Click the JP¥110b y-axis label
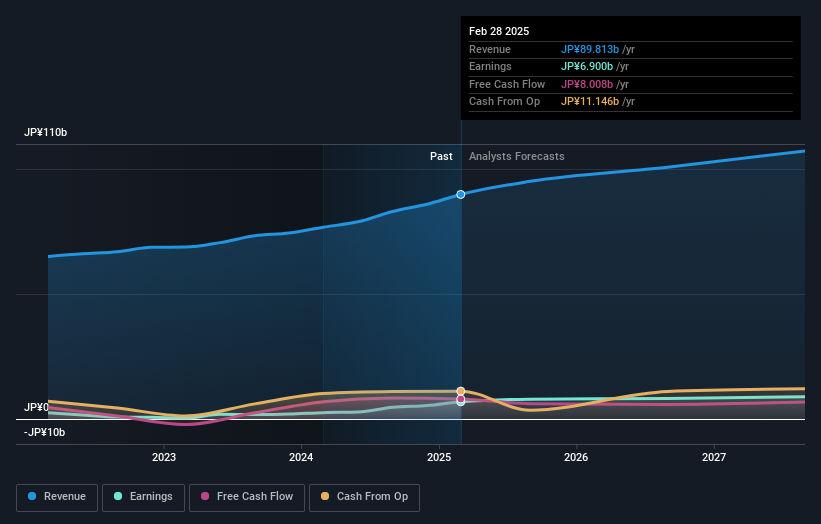The width and height of the screenshot is (821, 524). [x=46, y=132]
